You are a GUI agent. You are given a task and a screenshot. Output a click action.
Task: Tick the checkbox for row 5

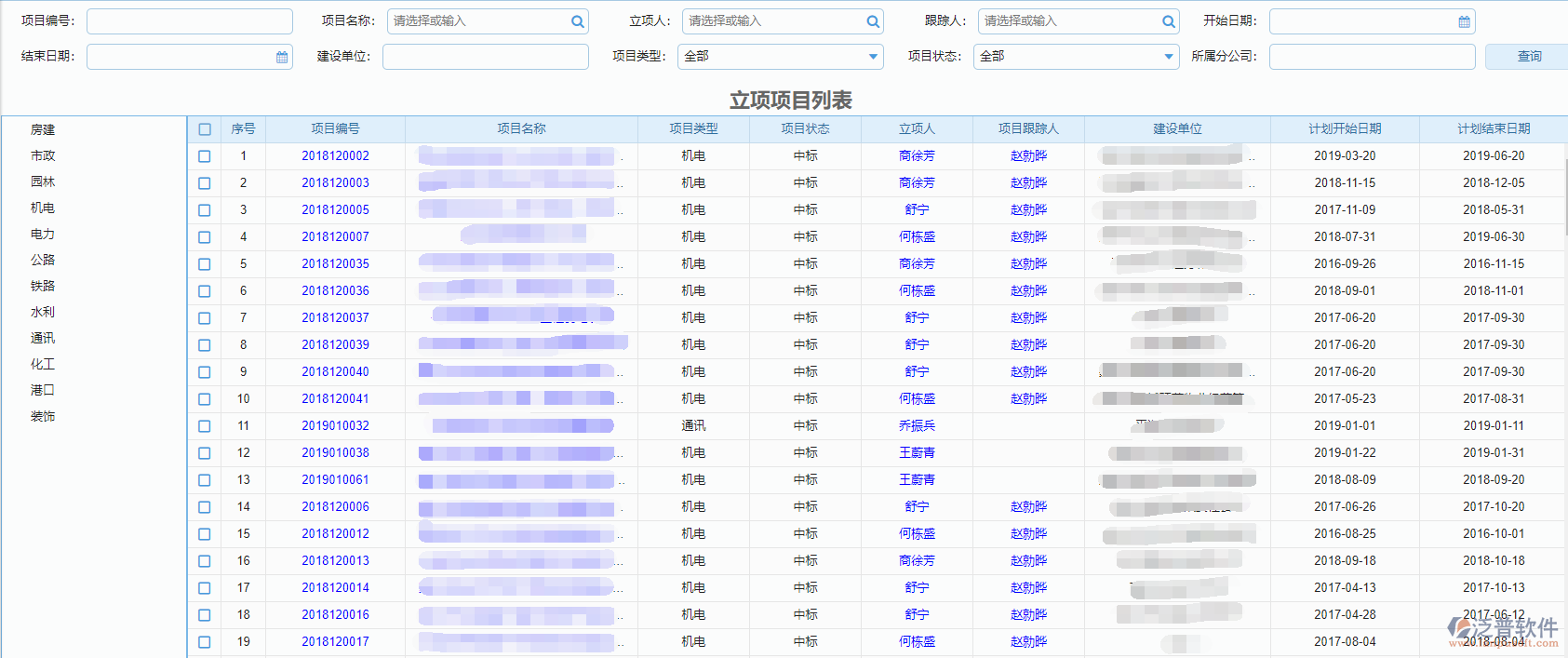point(205,264)
